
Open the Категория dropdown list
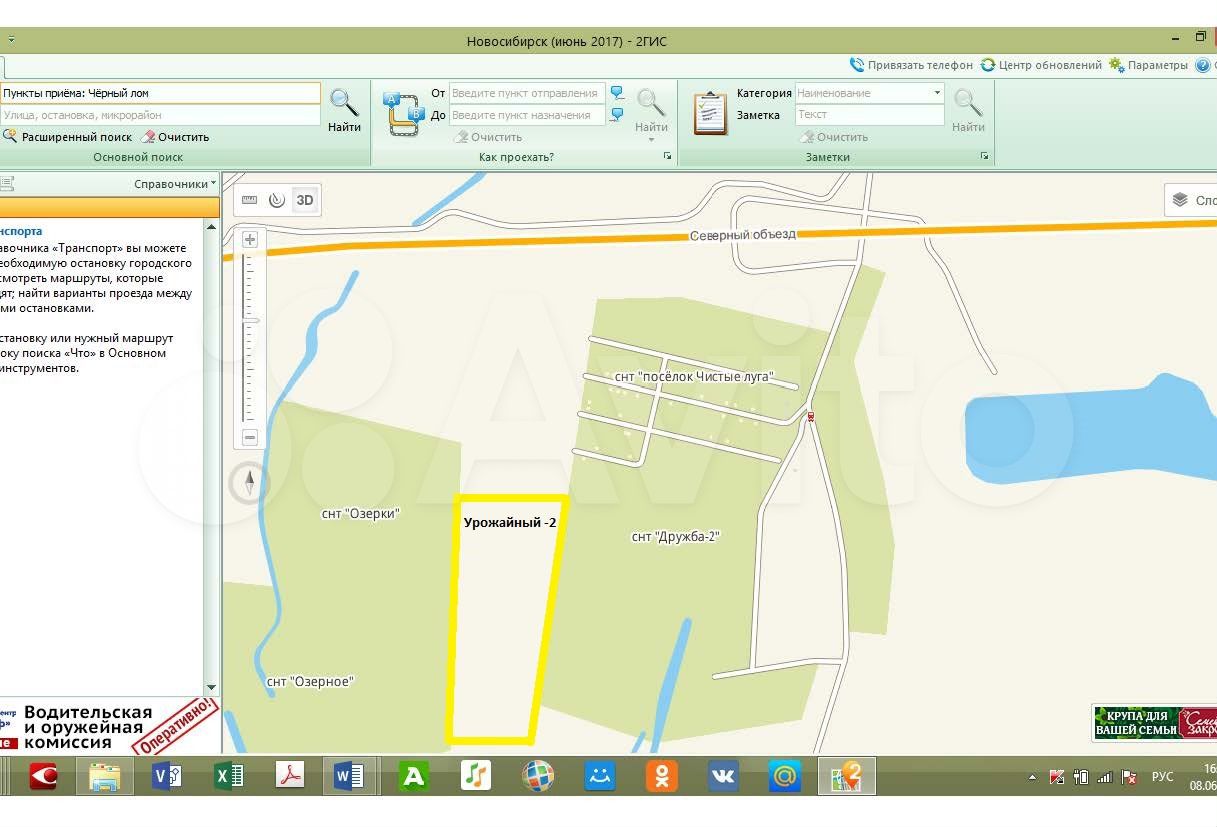click(x=937, y=93)
